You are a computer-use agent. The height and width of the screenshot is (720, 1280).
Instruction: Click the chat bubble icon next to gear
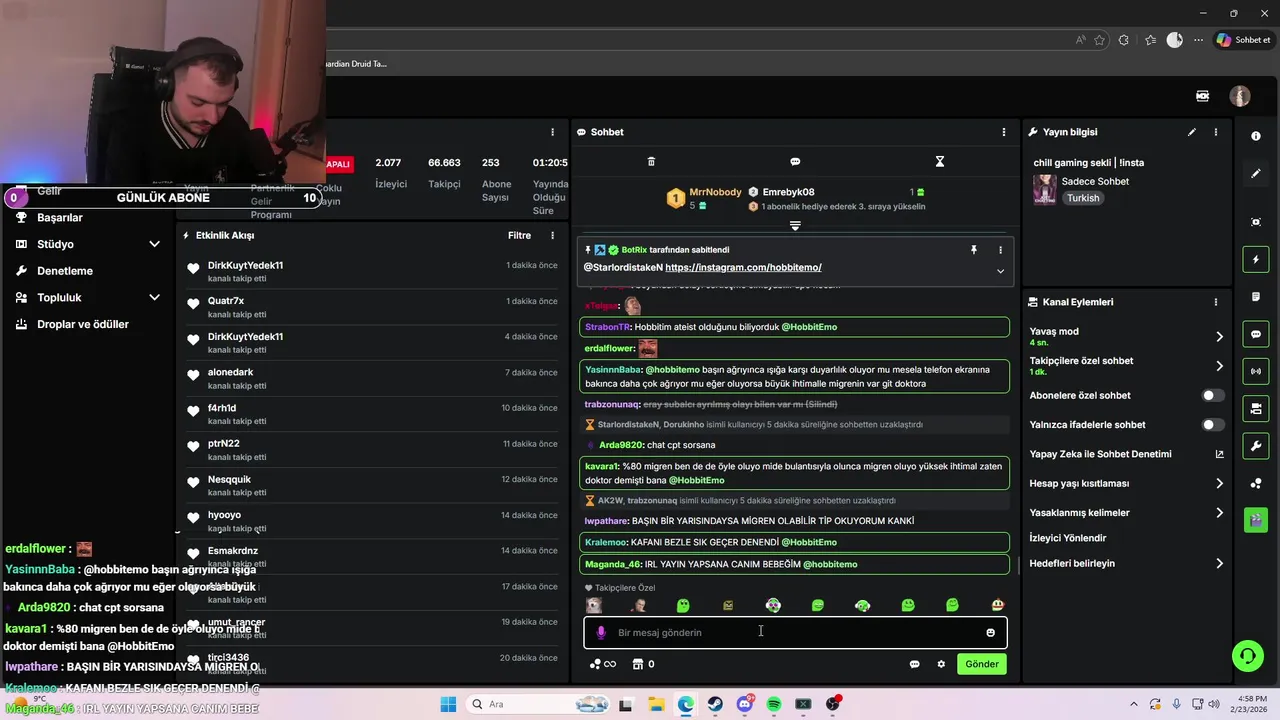[x=914, y=664]
